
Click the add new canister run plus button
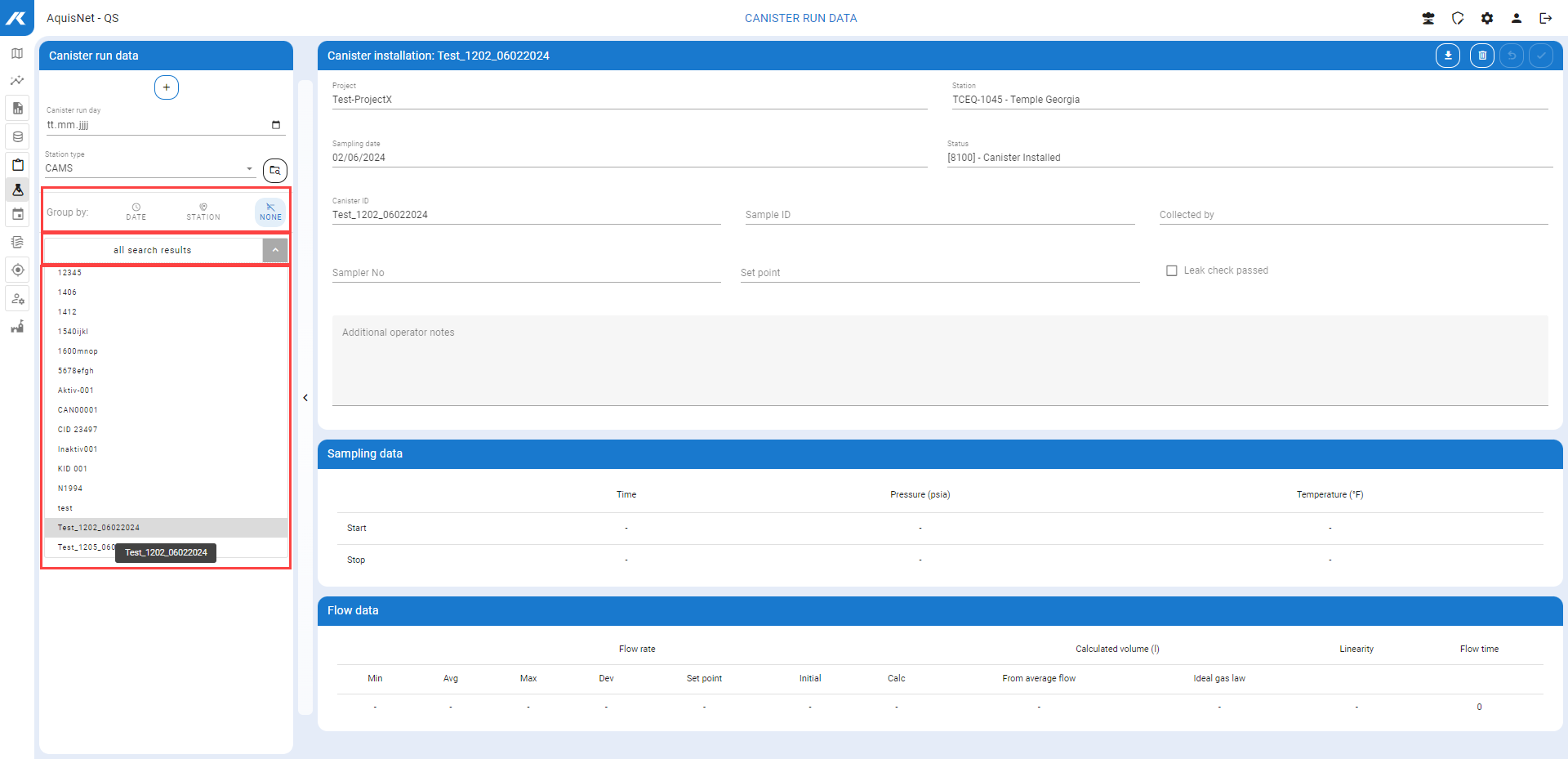pyautogui.click(x=167, y=87)
